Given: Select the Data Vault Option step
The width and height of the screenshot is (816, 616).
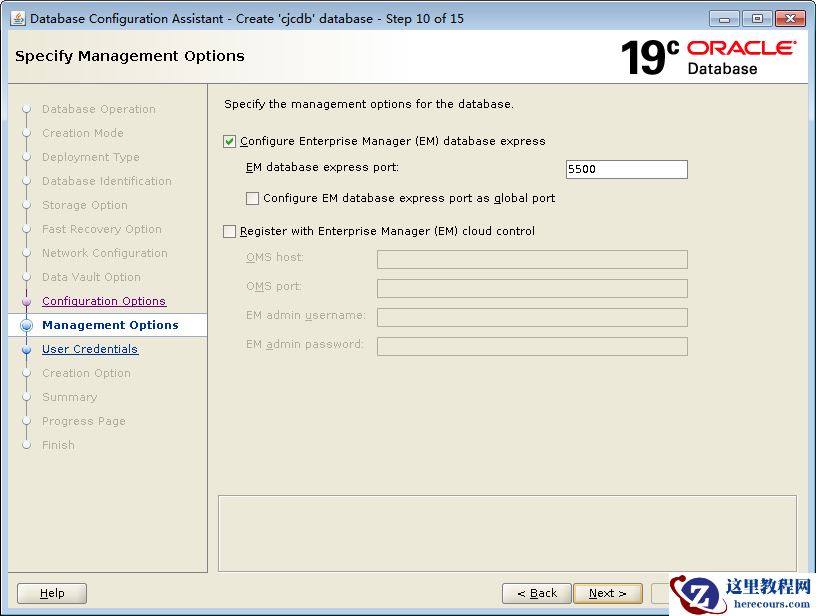Looking at the screenshot, I should pyautogui.click(x=91, y=277).
